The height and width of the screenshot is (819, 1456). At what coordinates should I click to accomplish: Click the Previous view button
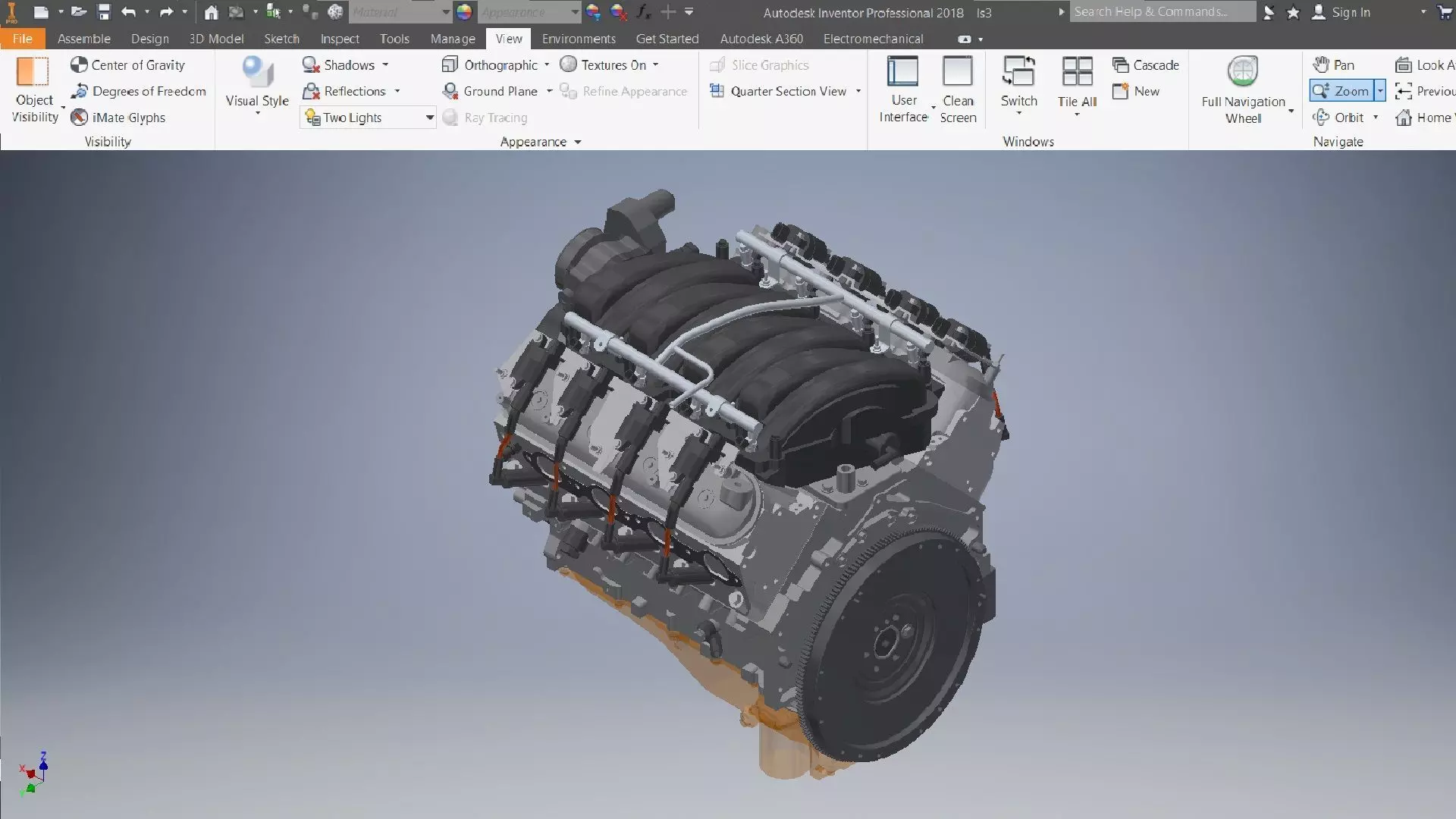click(x=1425, y=91)
